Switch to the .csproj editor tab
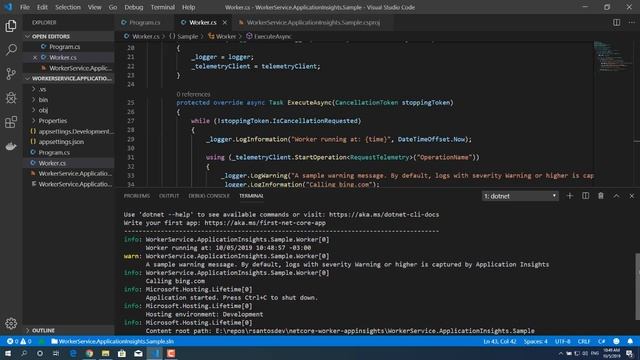Viewport: 640px width, 360px height. coord(313,22)
